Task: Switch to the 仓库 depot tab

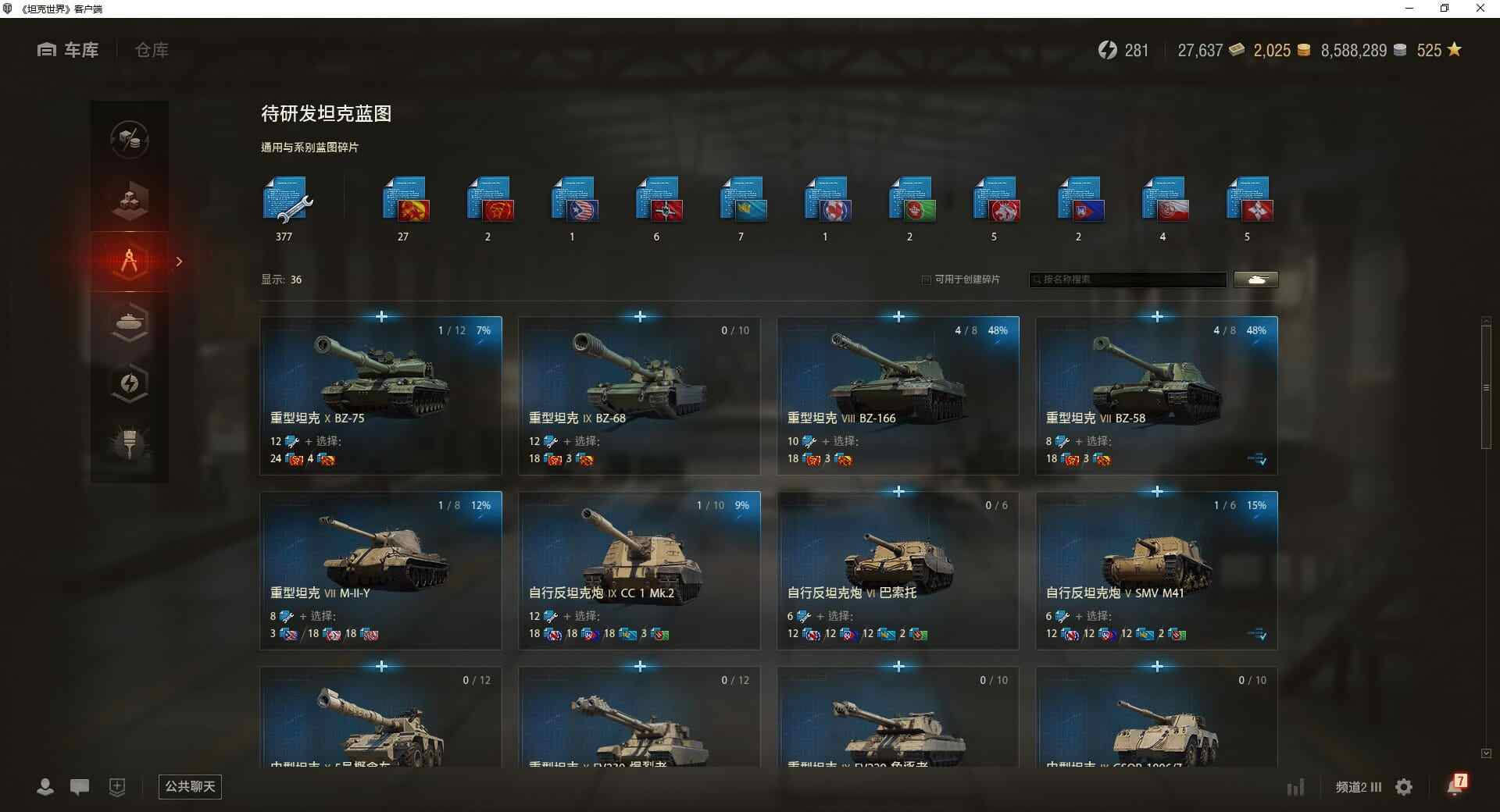Action: (x=152, y=50)
